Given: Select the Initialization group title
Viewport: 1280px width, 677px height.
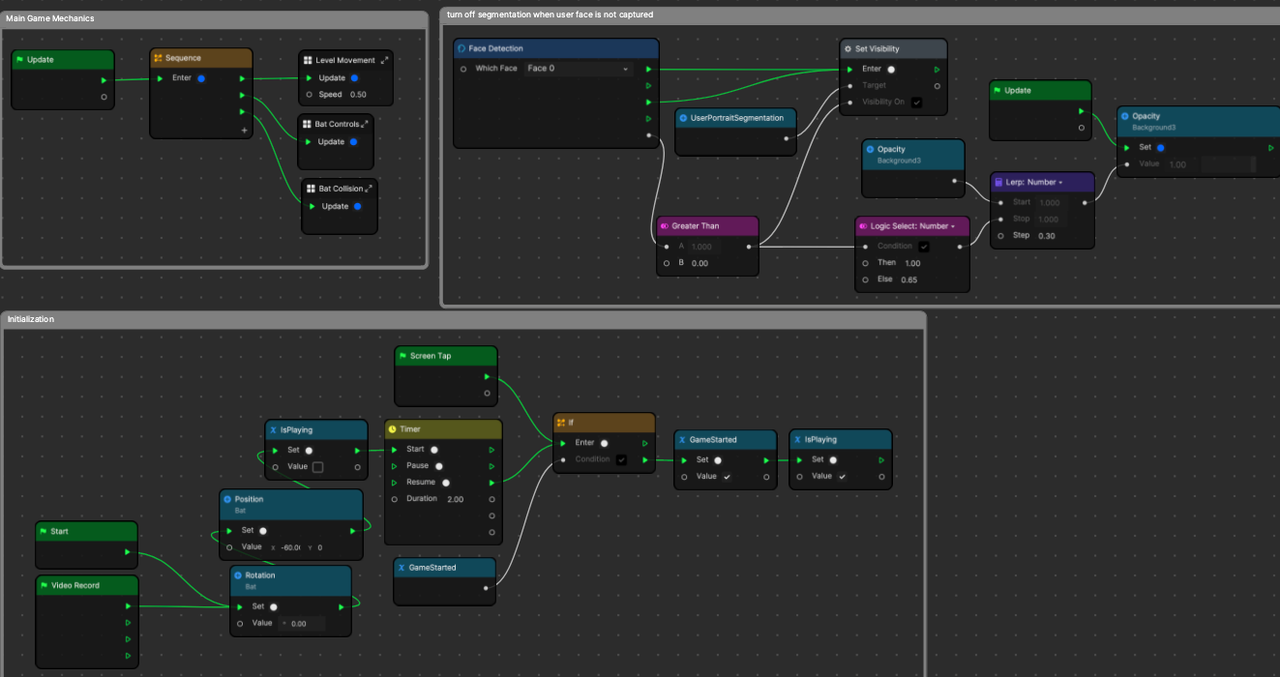Looking at the screenshot, I should point(31,319).
